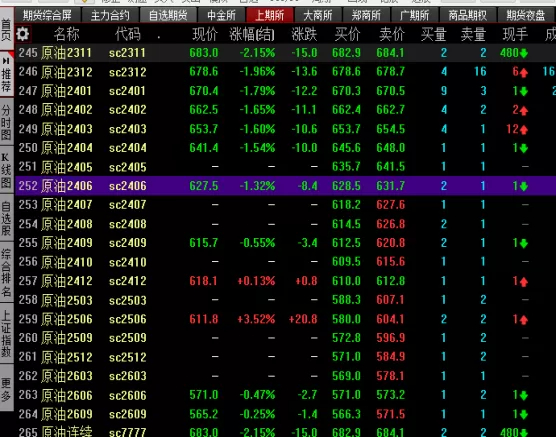
Task: Sort by the 涨幅(结) column header
Action: (252, 34)
